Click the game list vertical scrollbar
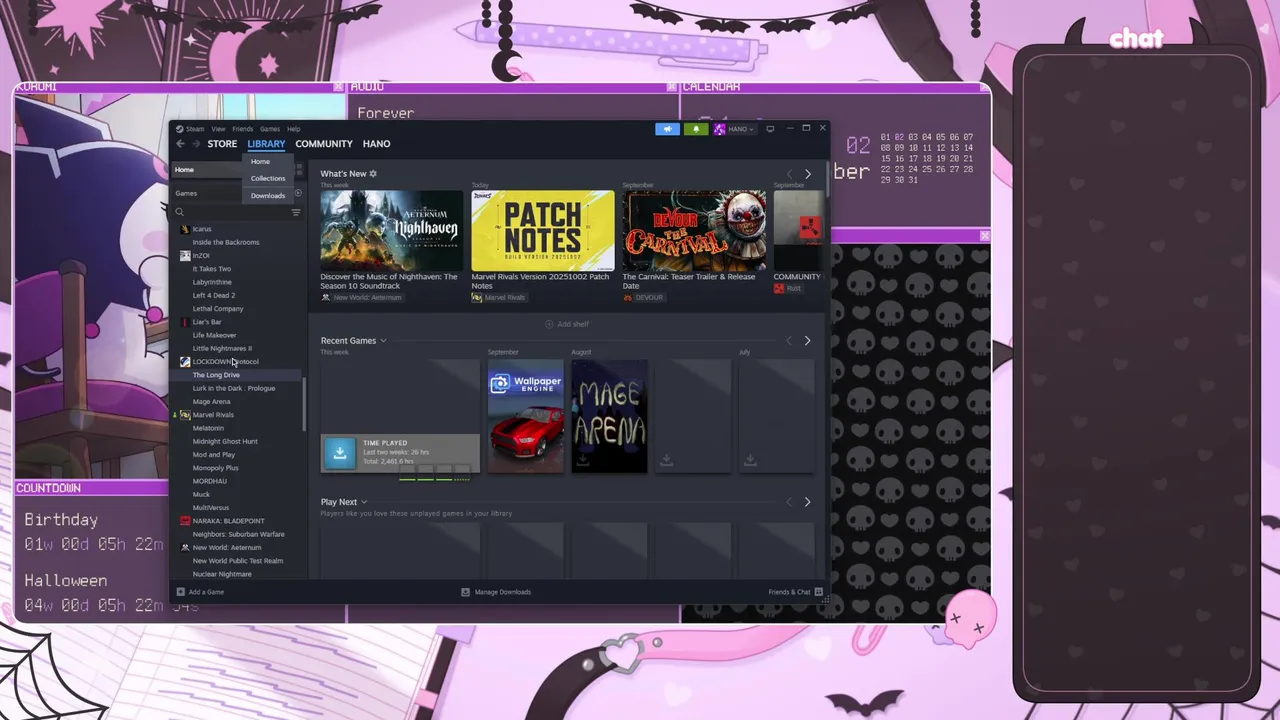The width and height of the screenshot is (1280, 720). [304, 404]
